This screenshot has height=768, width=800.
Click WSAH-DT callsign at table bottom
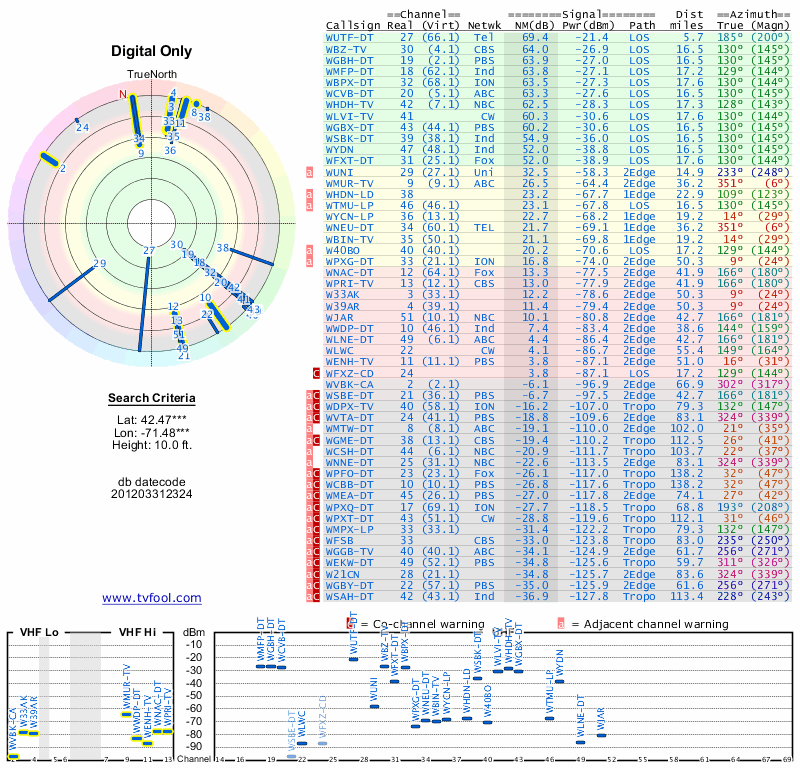[x=349, y=597]
